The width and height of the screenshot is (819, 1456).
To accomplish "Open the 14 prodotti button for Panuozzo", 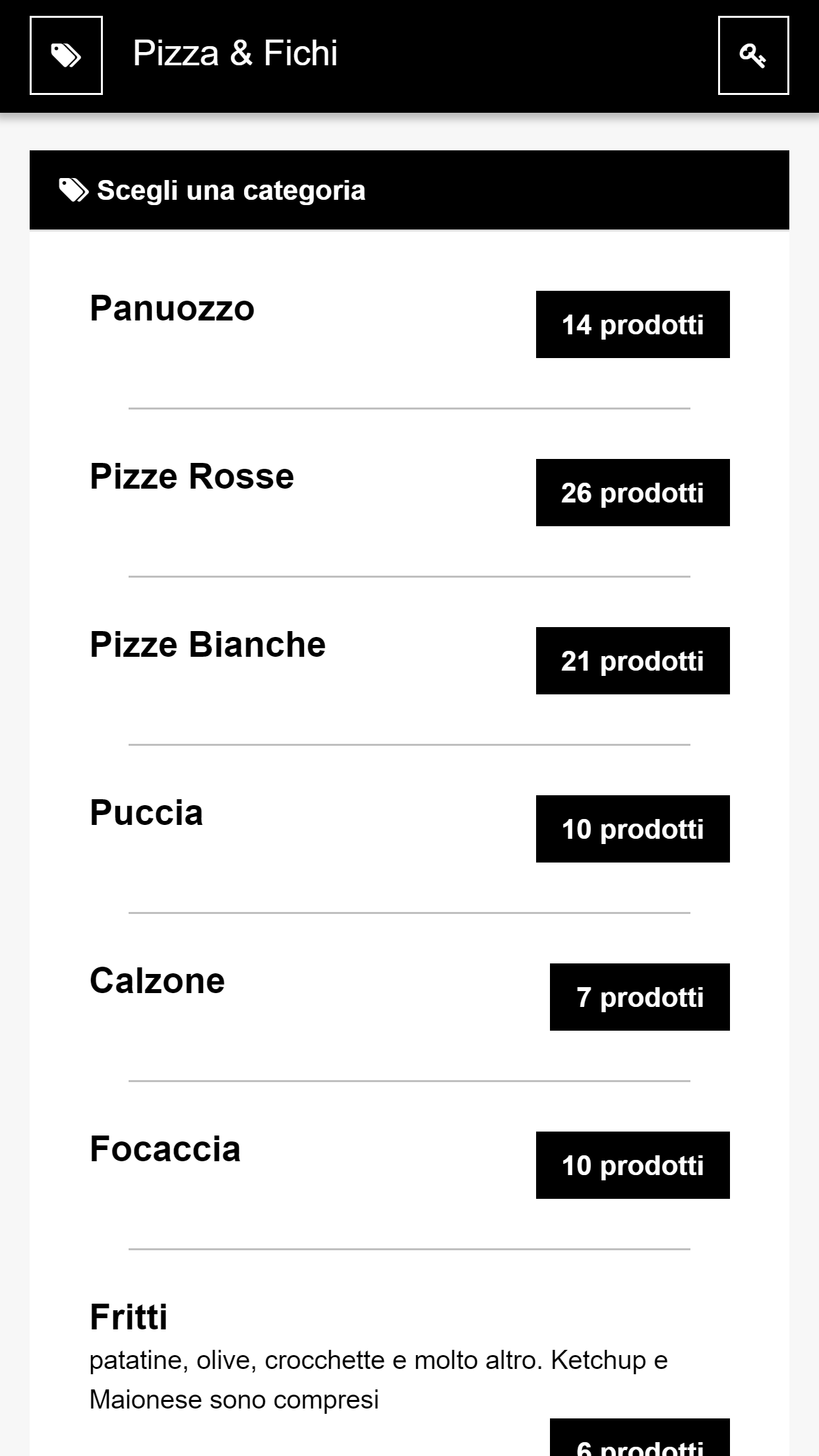I will coord(632,324).
